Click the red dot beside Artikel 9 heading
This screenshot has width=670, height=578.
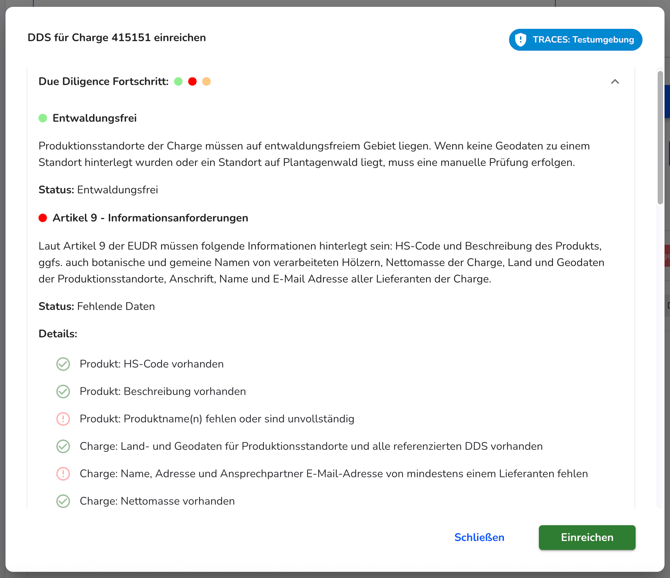[43, 218]
